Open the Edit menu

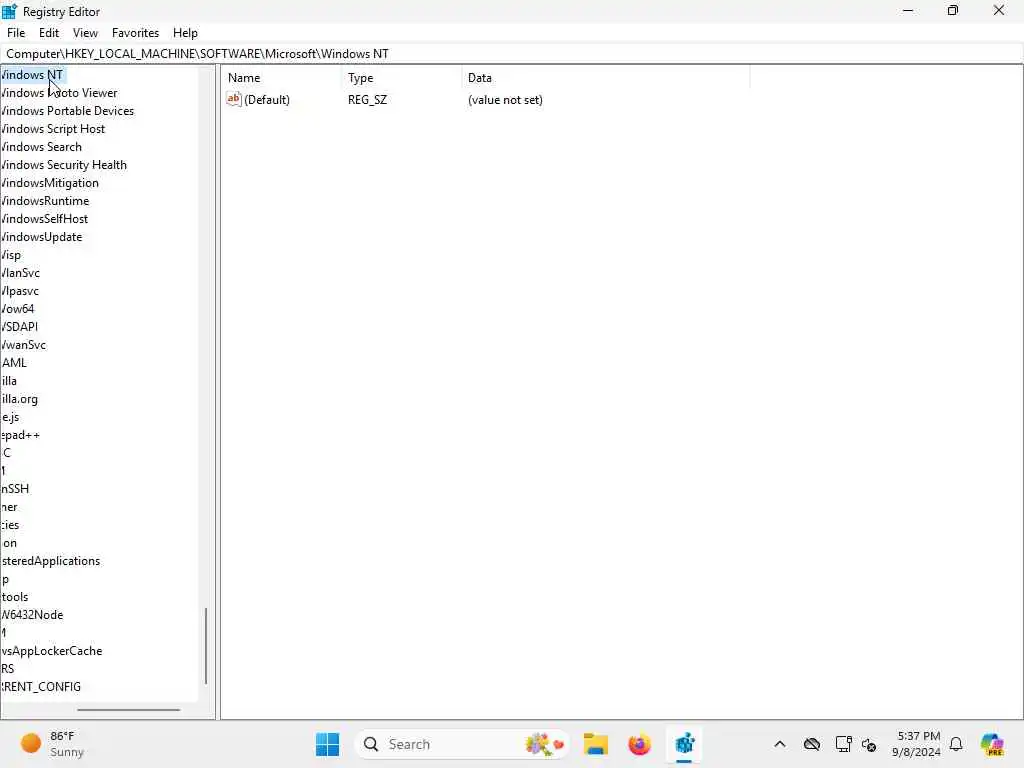click(x=48, y=33)
